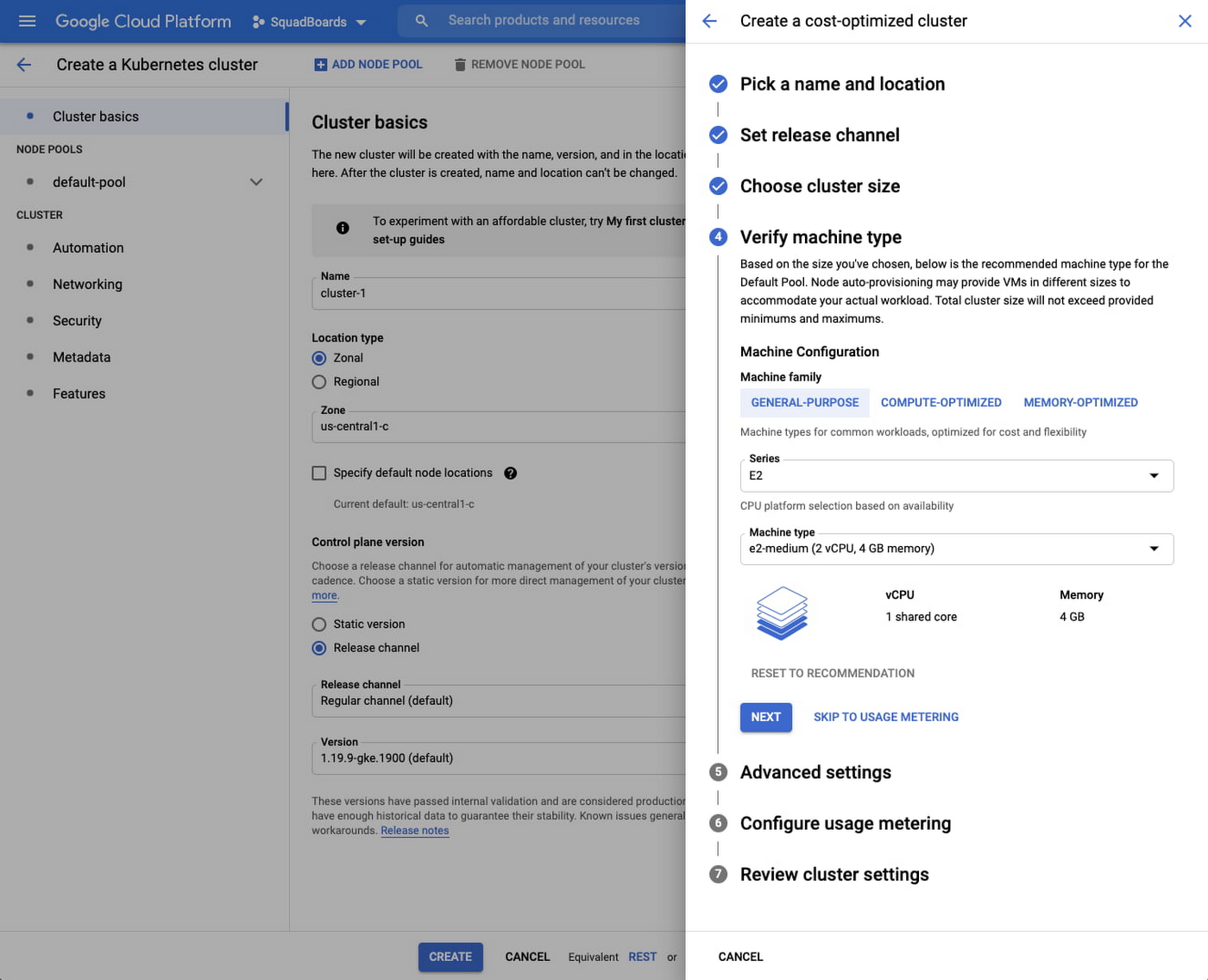Click Skip to Usage Metering

click(886, 717)
